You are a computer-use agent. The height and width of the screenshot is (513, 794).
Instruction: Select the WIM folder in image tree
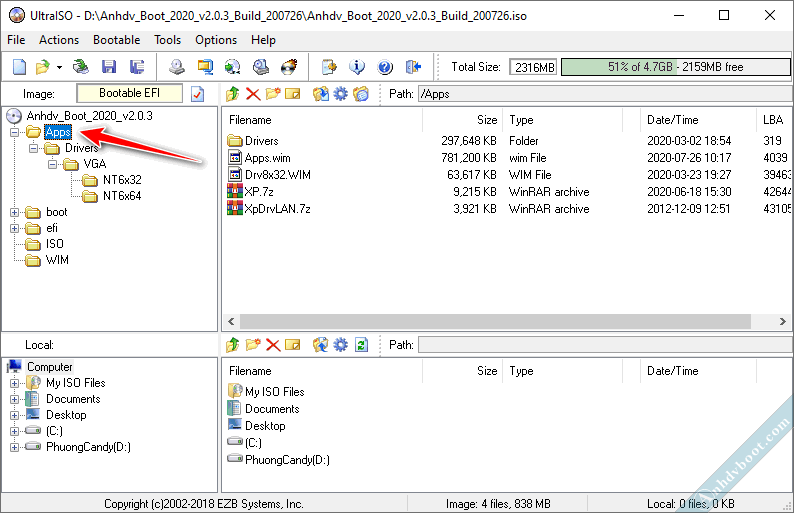(57, 260)
